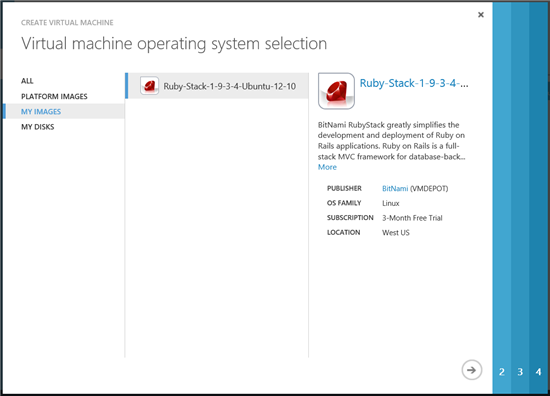Click the BitNami RubyStack description paragraph
Screen dimensions: 550x396
click(x=392, y=141)
